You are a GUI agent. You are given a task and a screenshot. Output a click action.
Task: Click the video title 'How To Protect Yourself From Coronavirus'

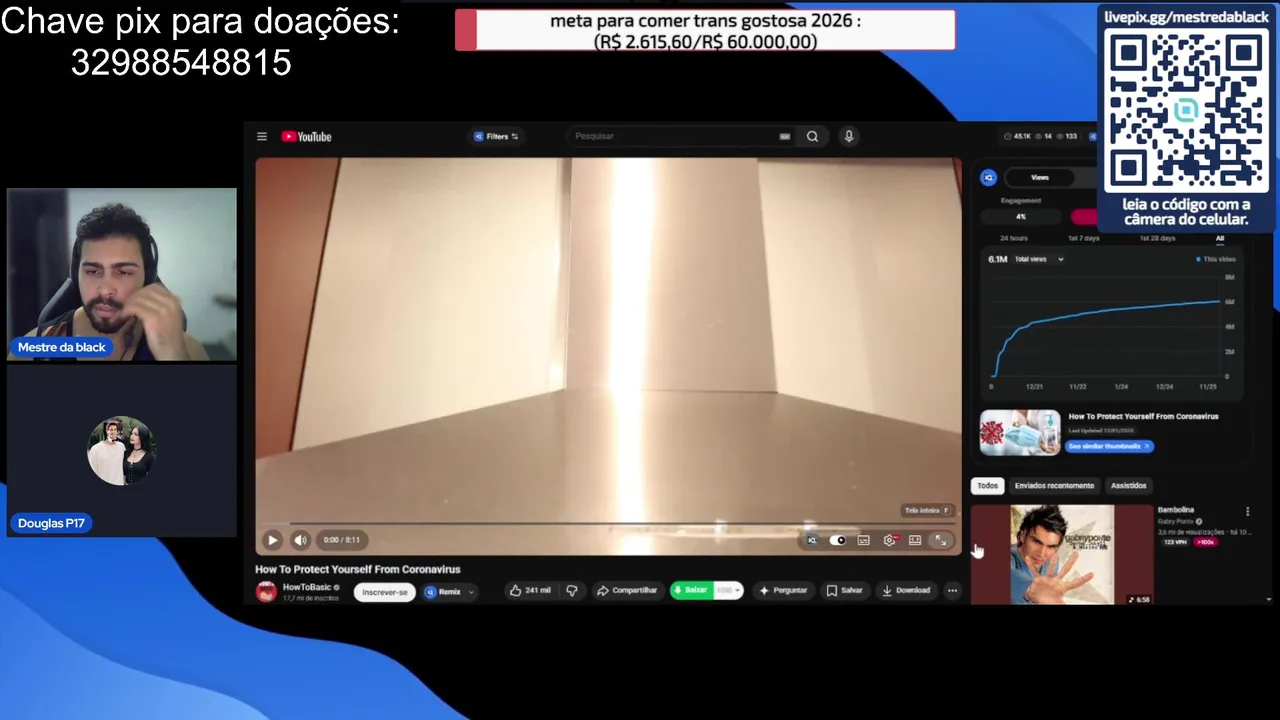point(357,569)
